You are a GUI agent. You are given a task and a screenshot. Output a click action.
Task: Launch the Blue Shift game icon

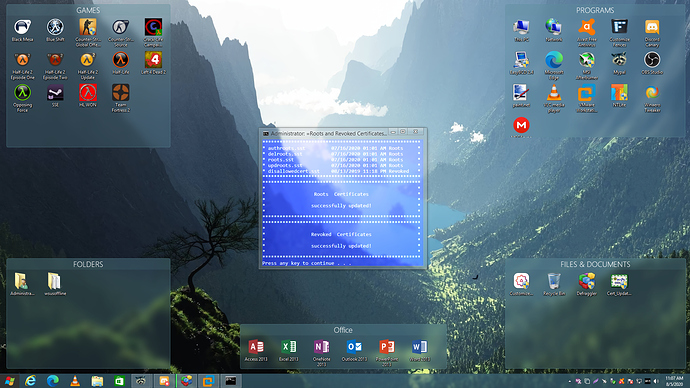click(x=55, y=30)
